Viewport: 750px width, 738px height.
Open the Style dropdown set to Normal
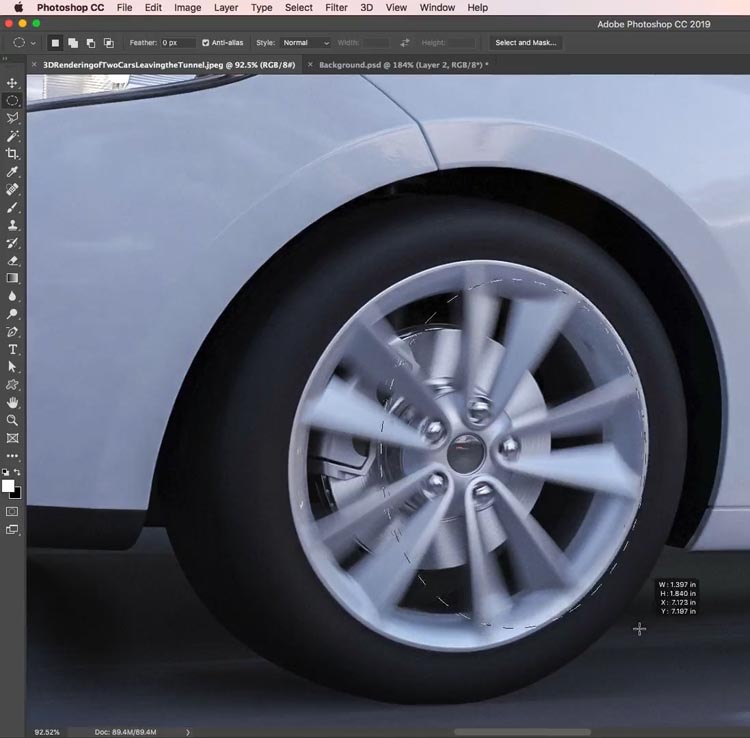305,43
